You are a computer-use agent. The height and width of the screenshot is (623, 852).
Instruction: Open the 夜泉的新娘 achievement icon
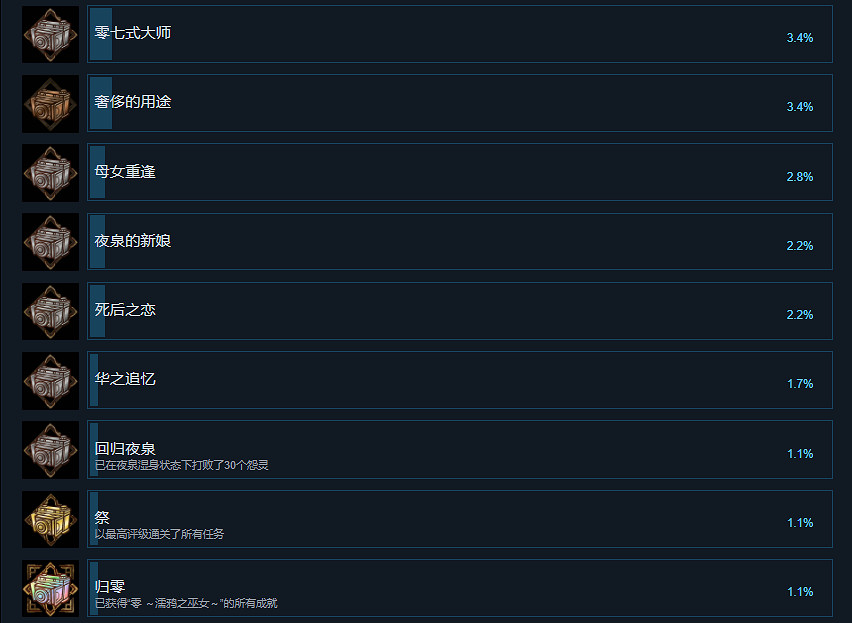(x=51, y=242)
